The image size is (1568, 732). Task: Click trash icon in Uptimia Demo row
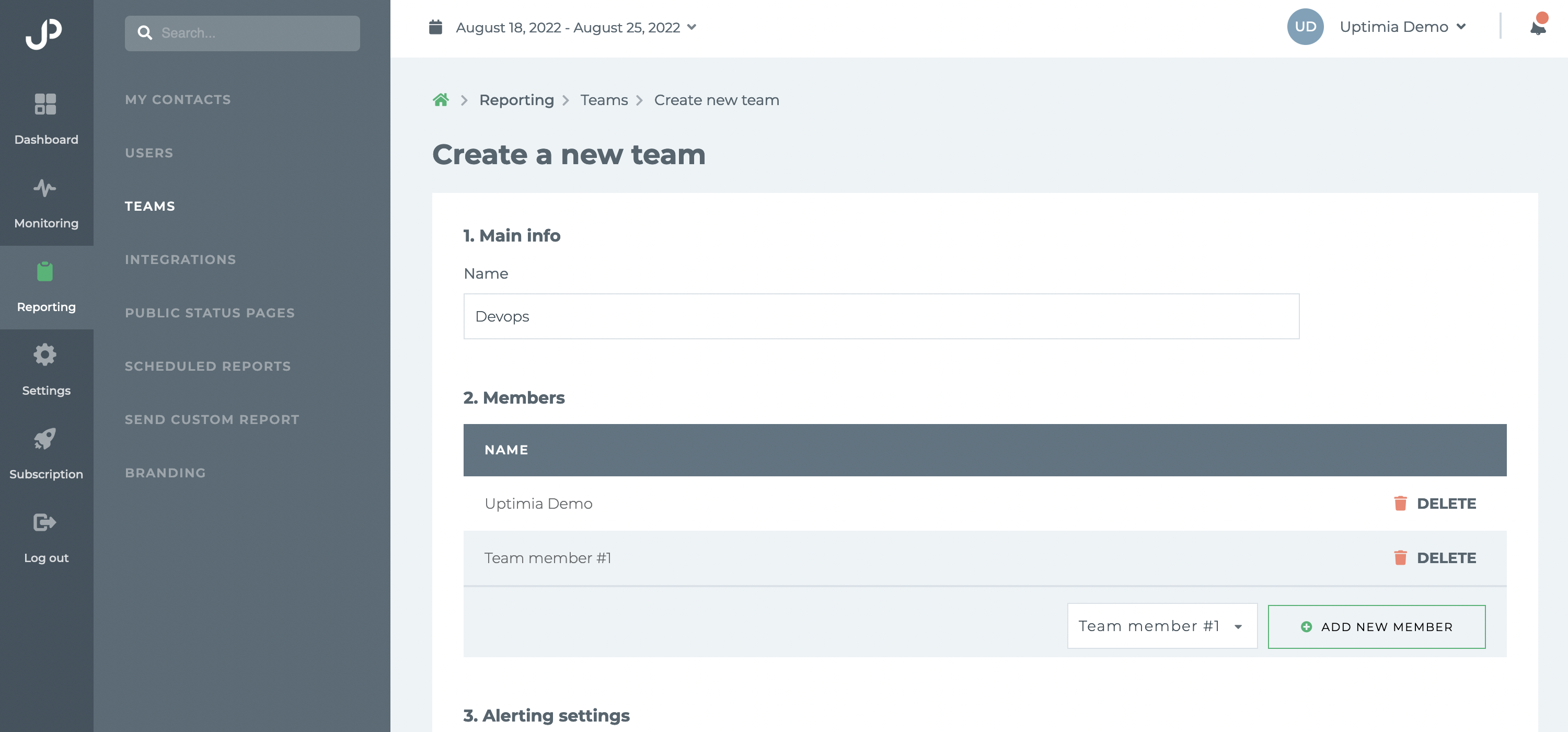point(1400,504)
